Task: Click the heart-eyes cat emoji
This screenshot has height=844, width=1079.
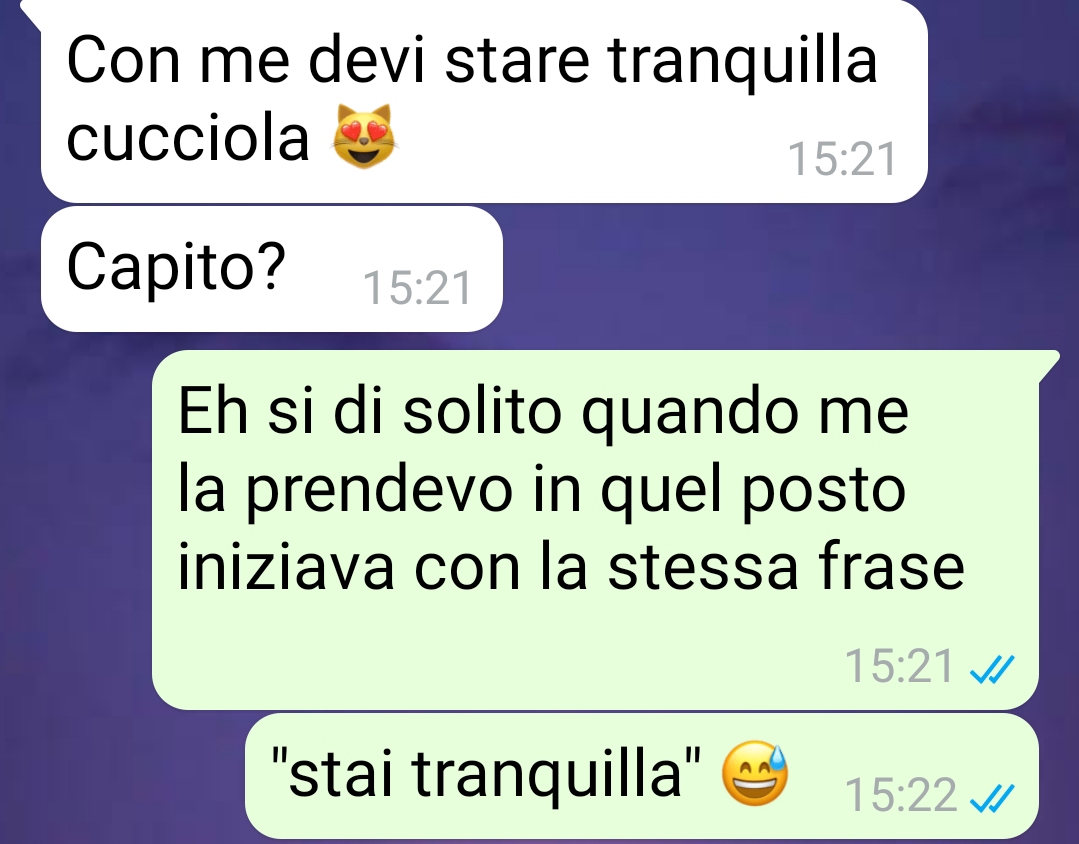Action: coord(365,137)
